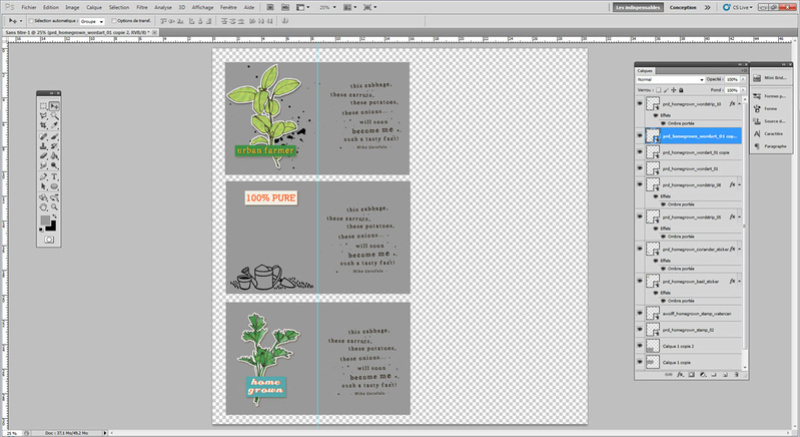800x437 pixels.
Task: Expand more workspaces chevron
Action: [707, 7]
